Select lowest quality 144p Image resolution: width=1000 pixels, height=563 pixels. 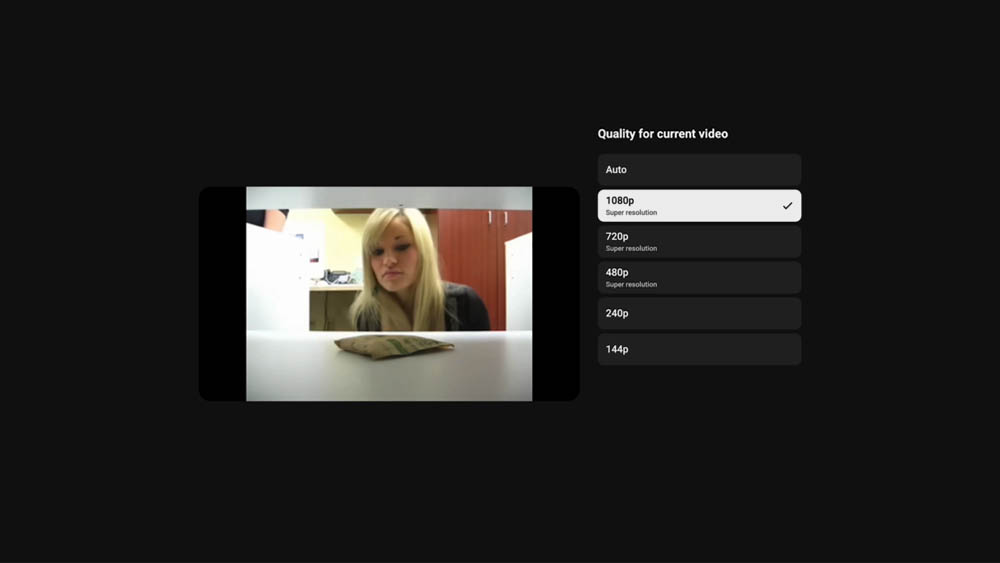[699, 350]
